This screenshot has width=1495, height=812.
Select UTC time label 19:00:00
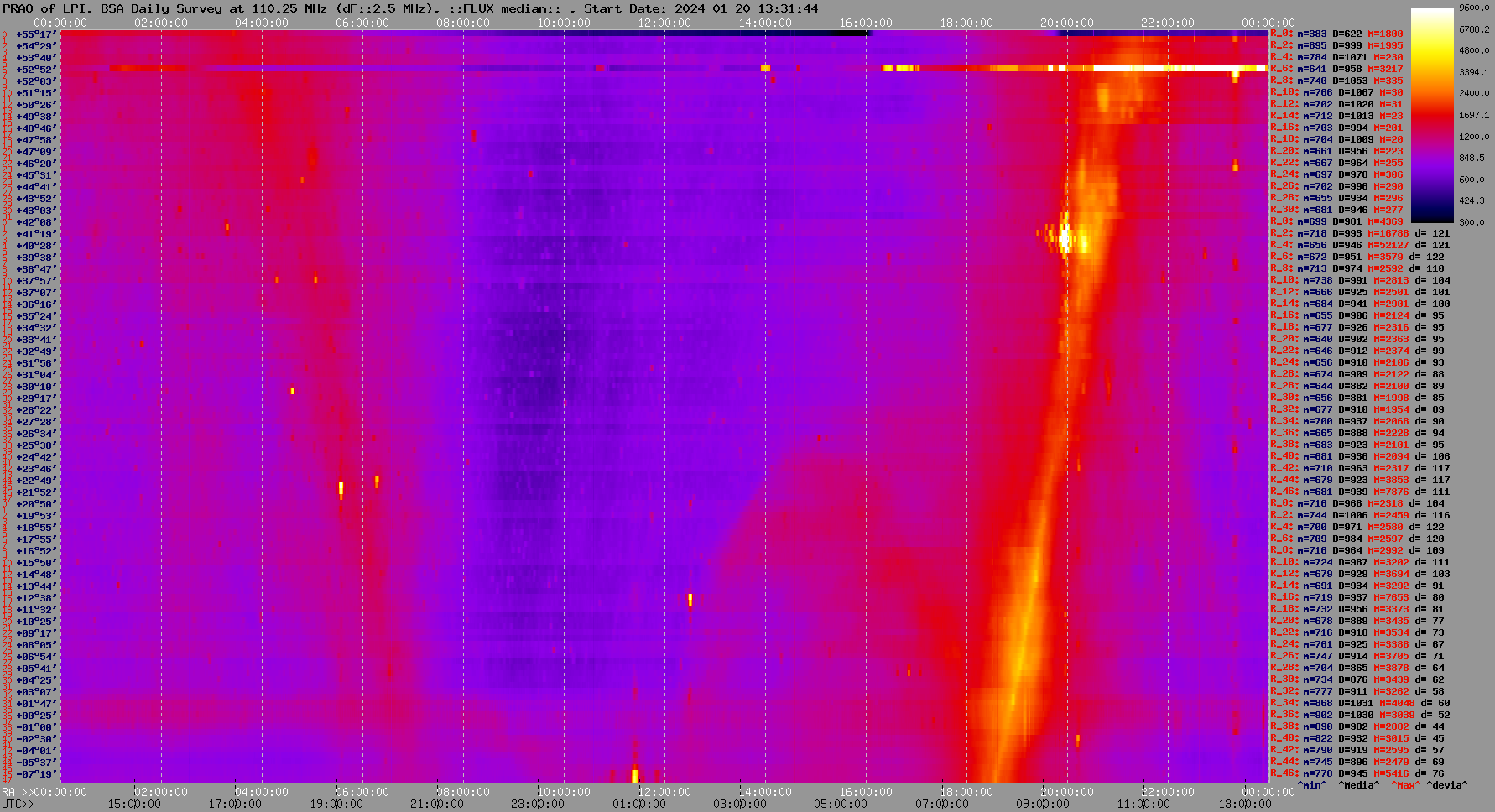pos(336,804)
